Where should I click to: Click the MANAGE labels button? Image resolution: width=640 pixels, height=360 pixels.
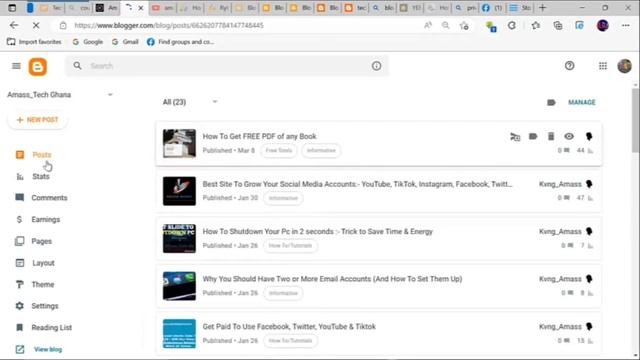point(582,102)
